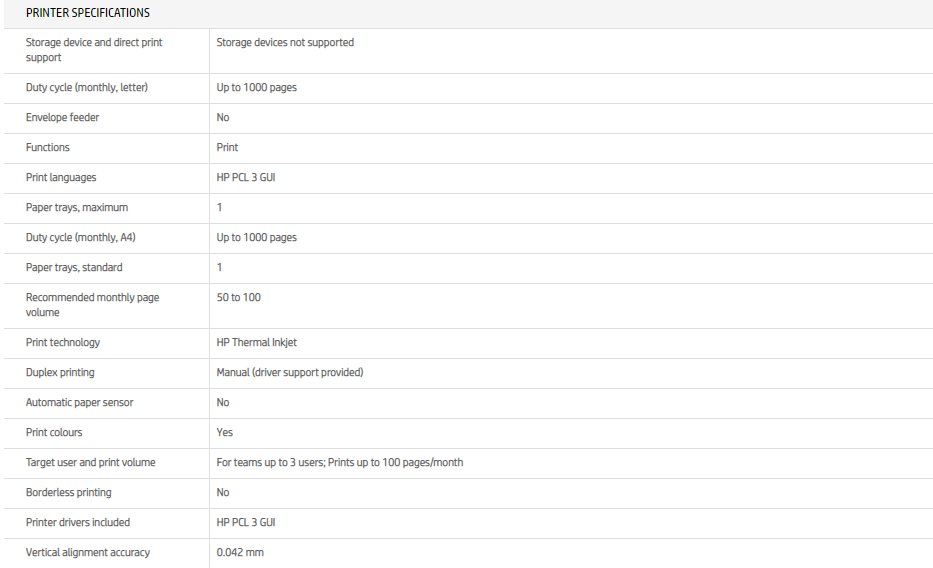Select the 'Manual (driver support provided)' duplex value

[x=290, y=372]
